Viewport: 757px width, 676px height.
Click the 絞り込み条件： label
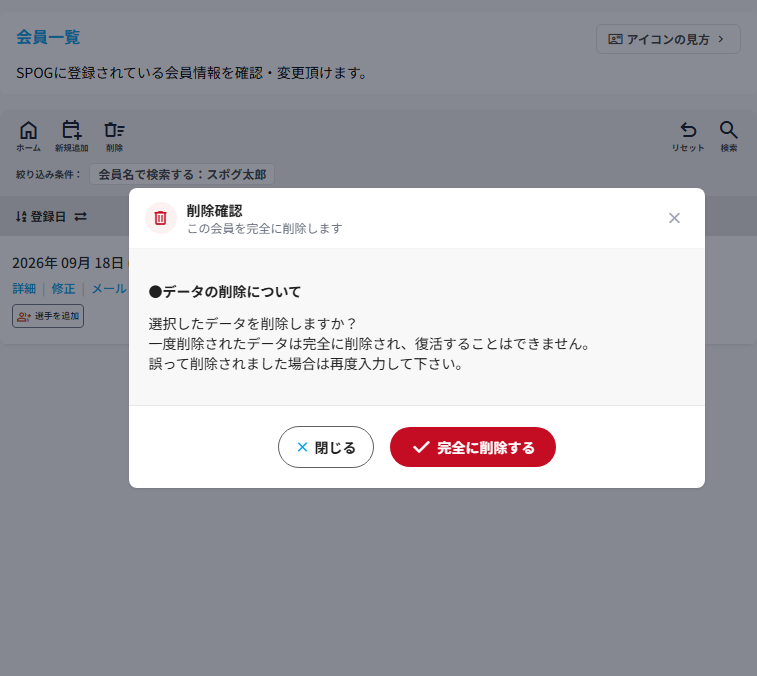49,175
